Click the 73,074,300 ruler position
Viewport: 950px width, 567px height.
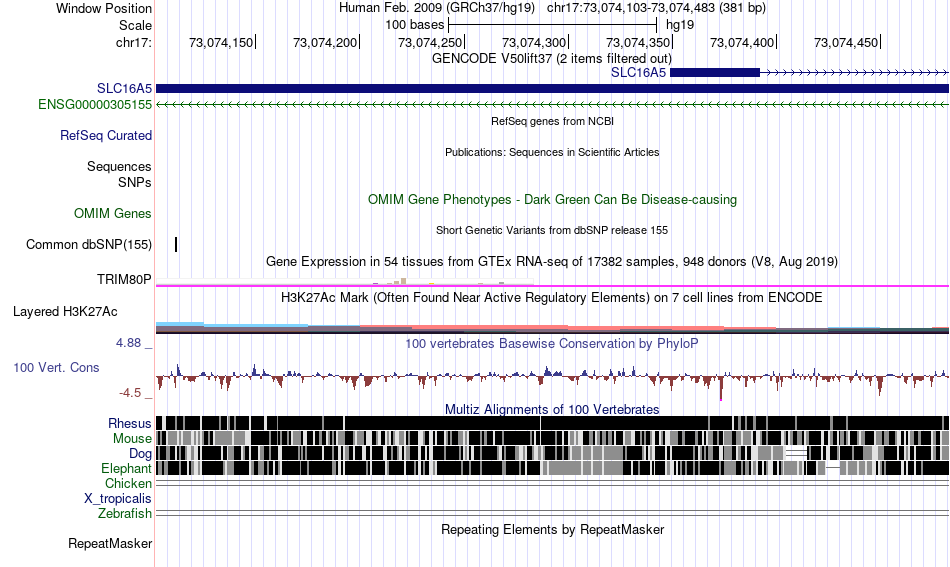click(x=534, y=42)
